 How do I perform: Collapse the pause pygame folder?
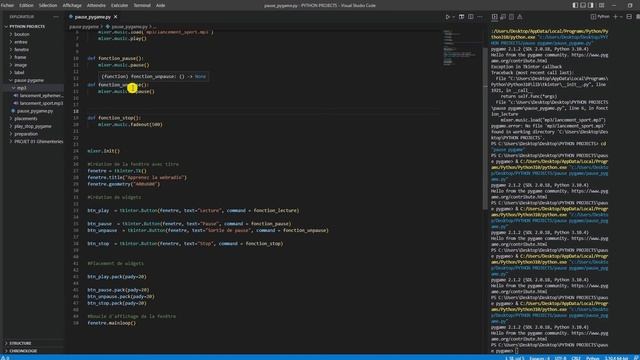29,80
